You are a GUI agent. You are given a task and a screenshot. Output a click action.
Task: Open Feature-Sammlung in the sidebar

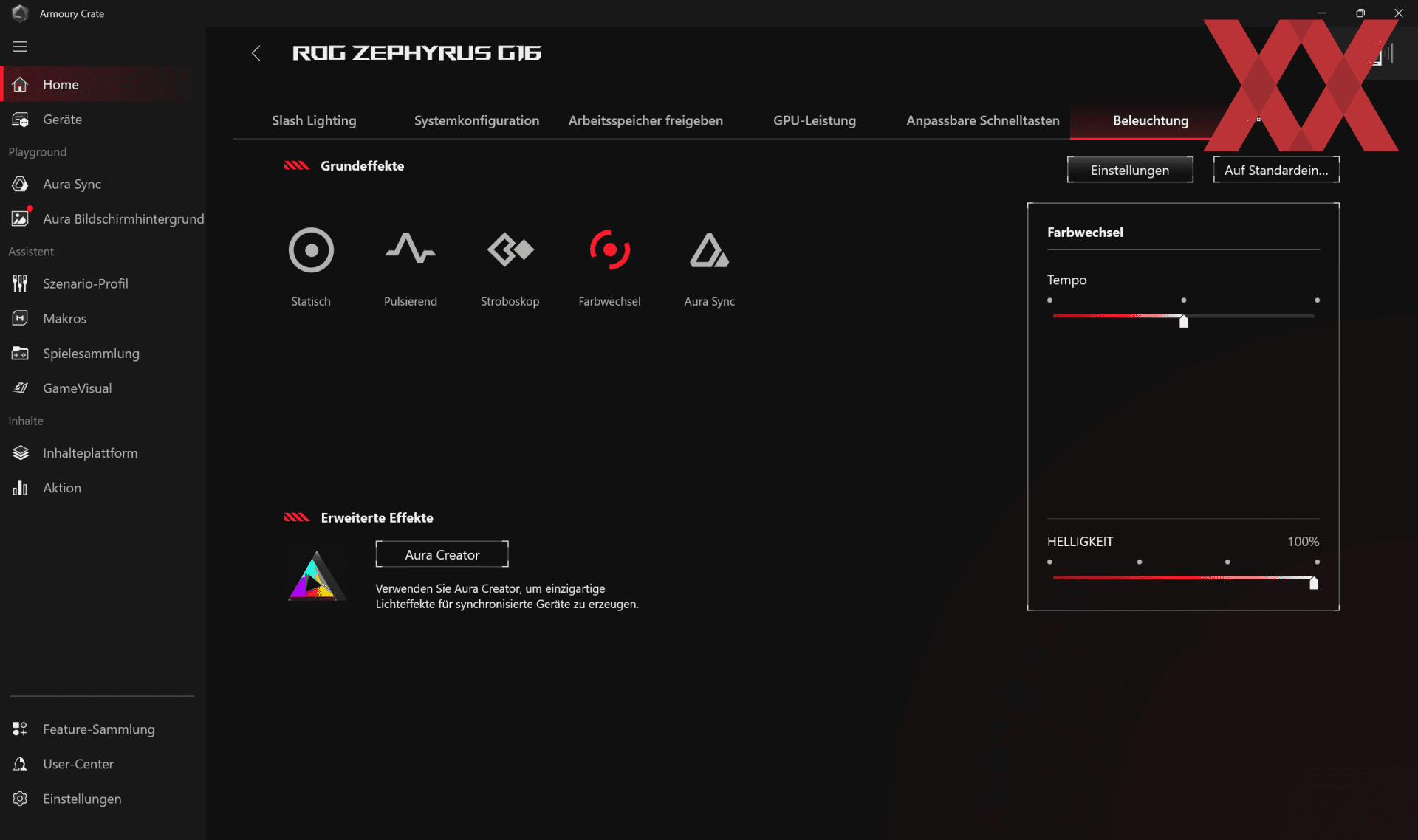pyautogui.click(x=102, y=729)
